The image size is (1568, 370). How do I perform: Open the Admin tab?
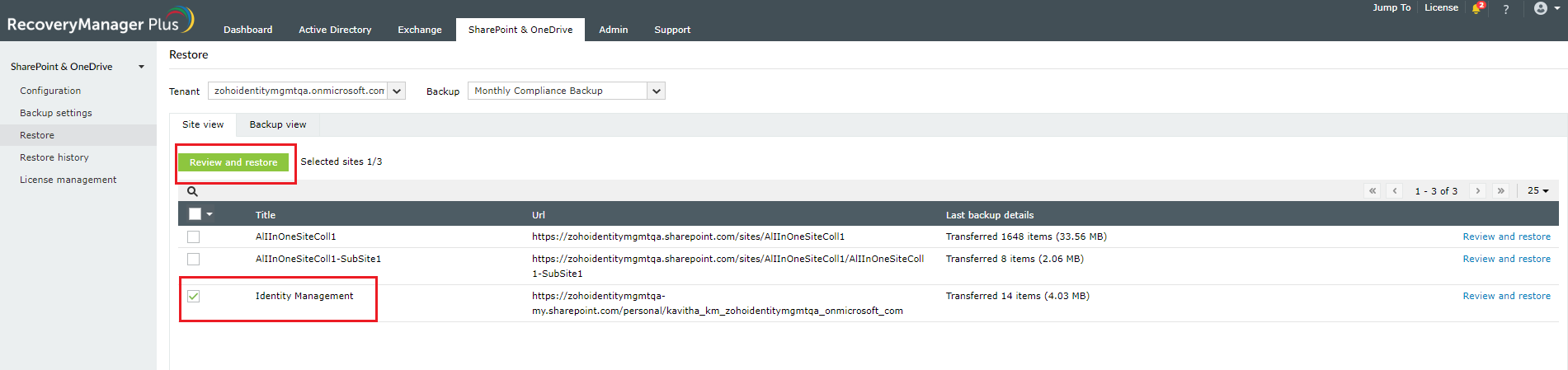(614, 30)
